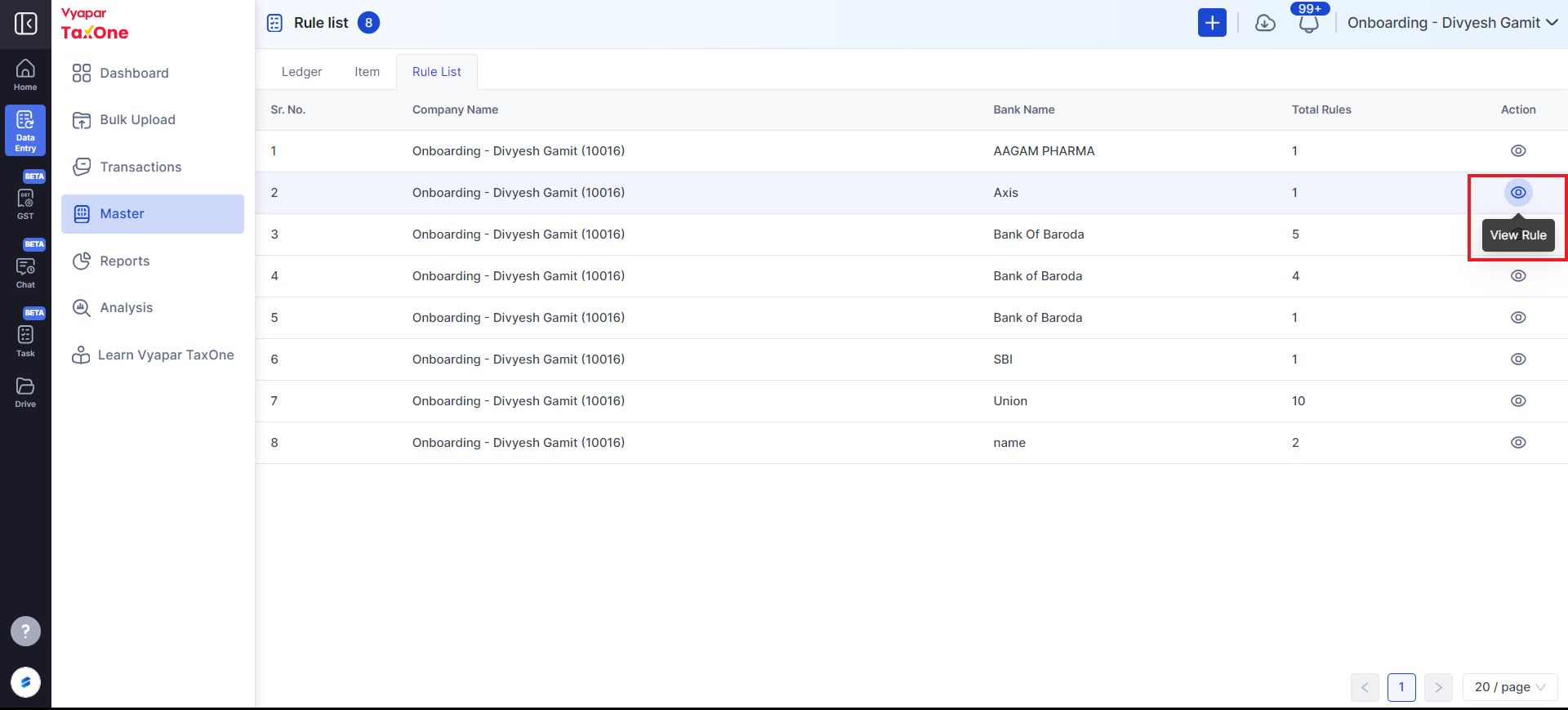Open the 20 / page size dropdown
The image size is (1568, 710).
(x=1510, y=687)
